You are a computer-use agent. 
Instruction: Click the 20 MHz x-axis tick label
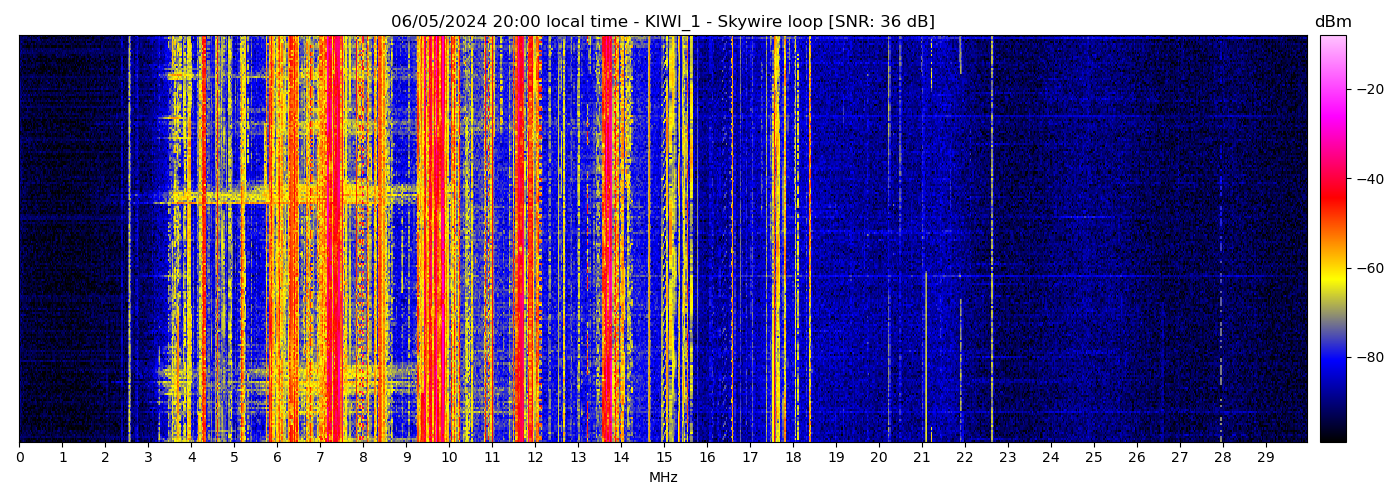click(x=878, y=458)
